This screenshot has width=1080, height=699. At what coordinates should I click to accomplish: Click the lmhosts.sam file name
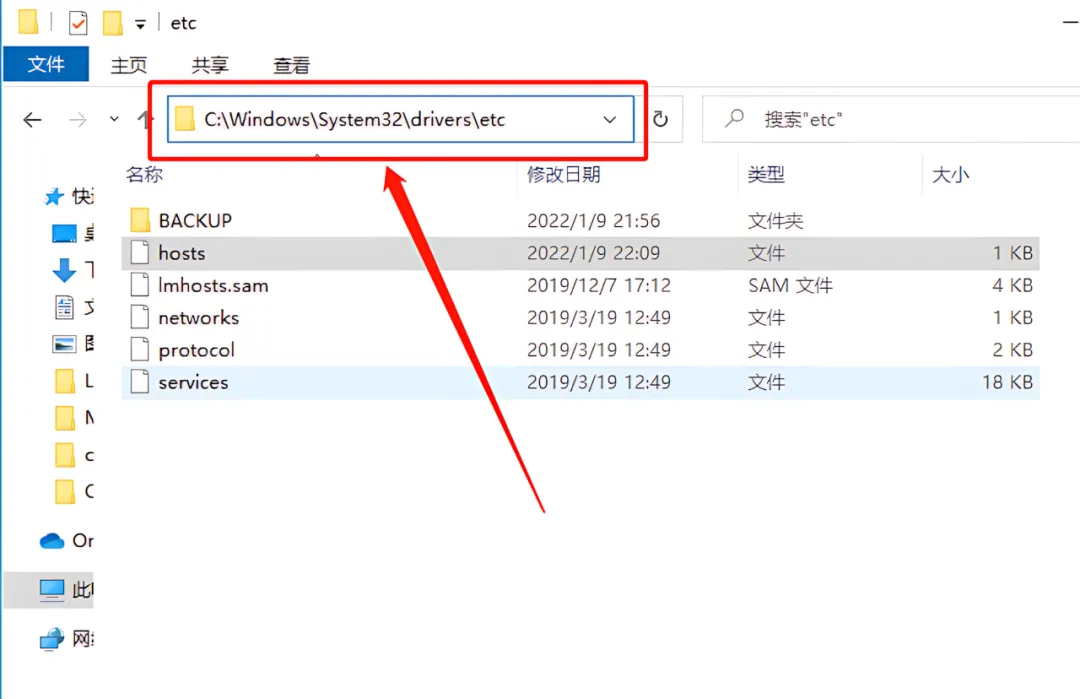214,285
